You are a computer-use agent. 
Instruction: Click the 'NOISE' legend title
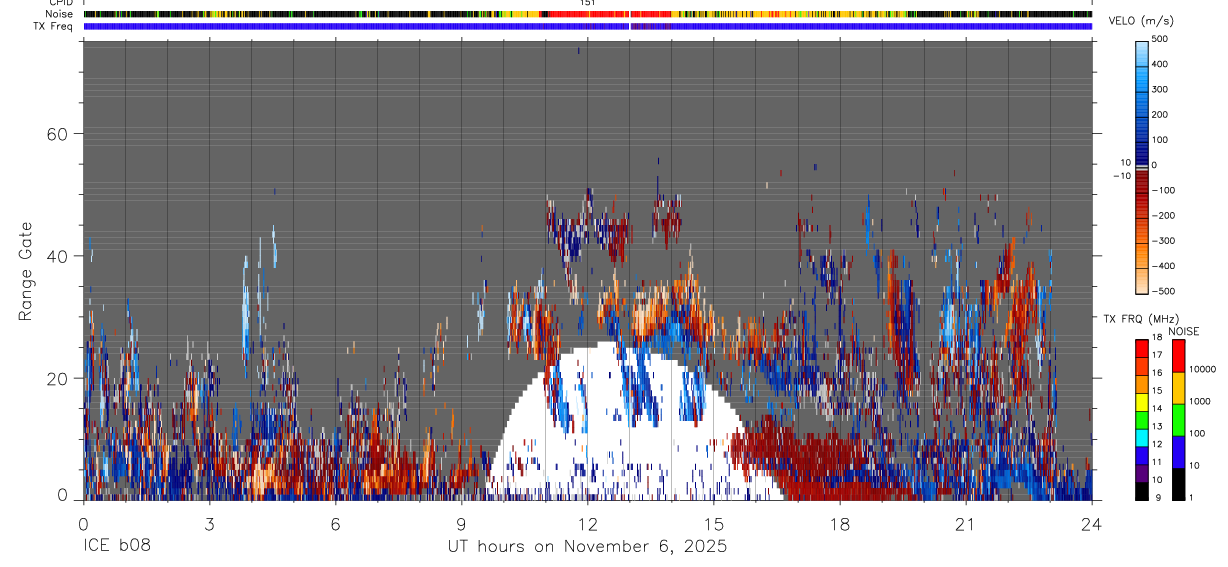pyautogui.click(x=1183, y=331)
